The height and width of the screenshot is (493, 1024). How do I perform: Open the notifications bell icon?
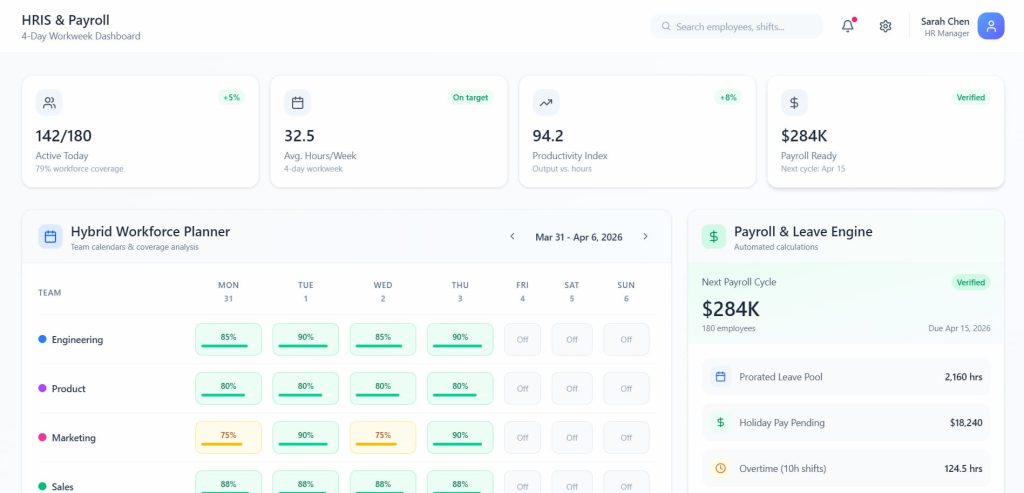pyautogui.click(x=848, y=26)
